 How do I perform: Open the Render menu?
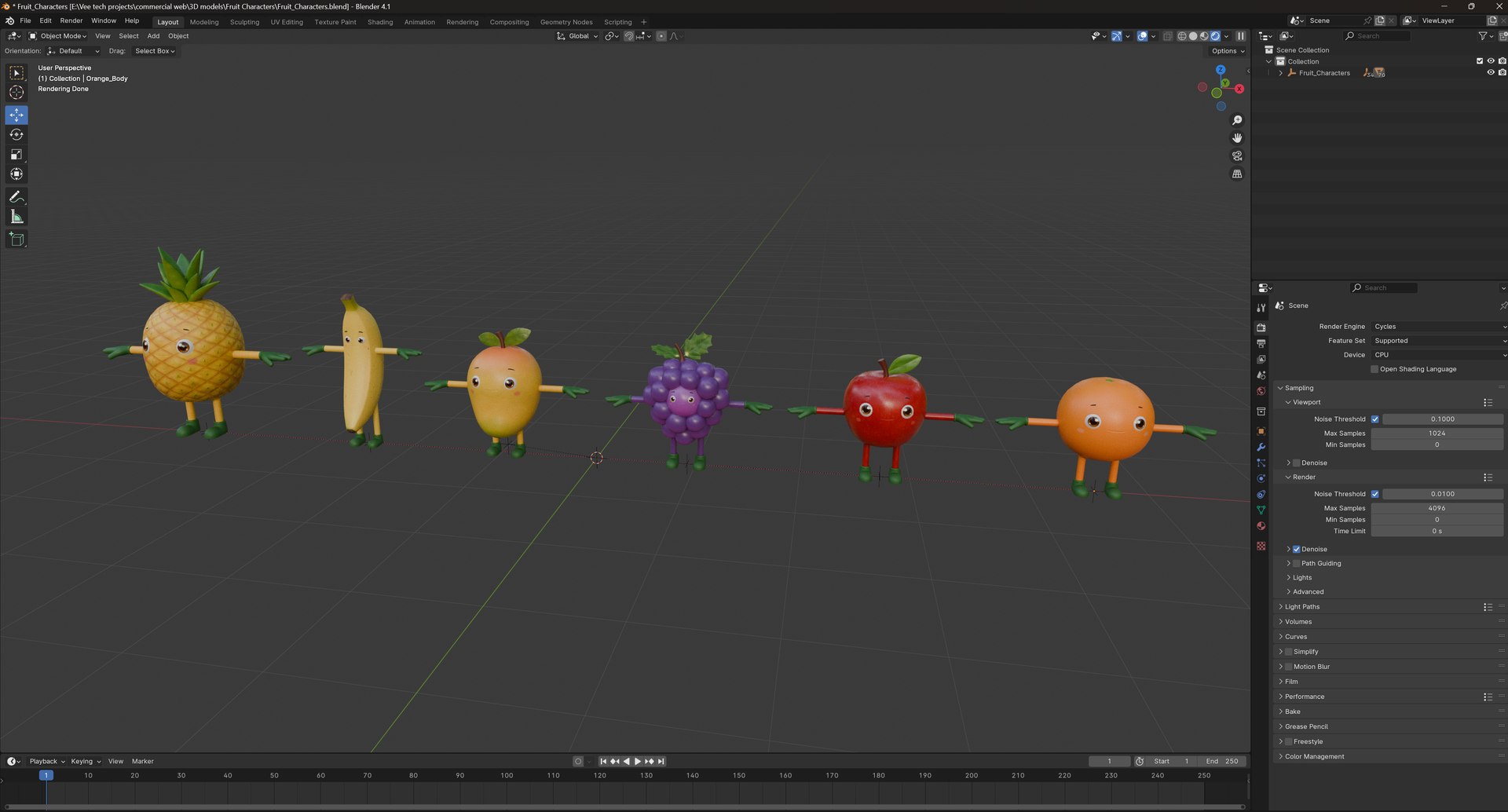[x=71, y=21]
